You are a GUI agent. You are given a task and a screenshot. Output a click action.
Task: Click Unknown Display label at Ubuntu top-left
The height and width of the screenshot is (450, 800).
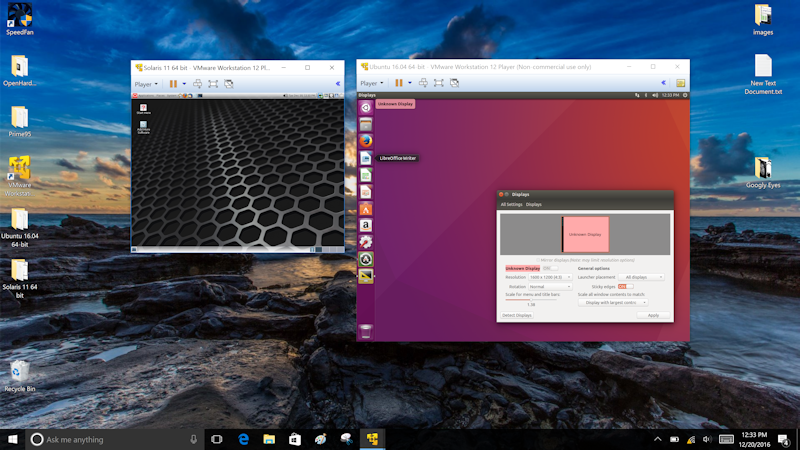tap(395, 104)
